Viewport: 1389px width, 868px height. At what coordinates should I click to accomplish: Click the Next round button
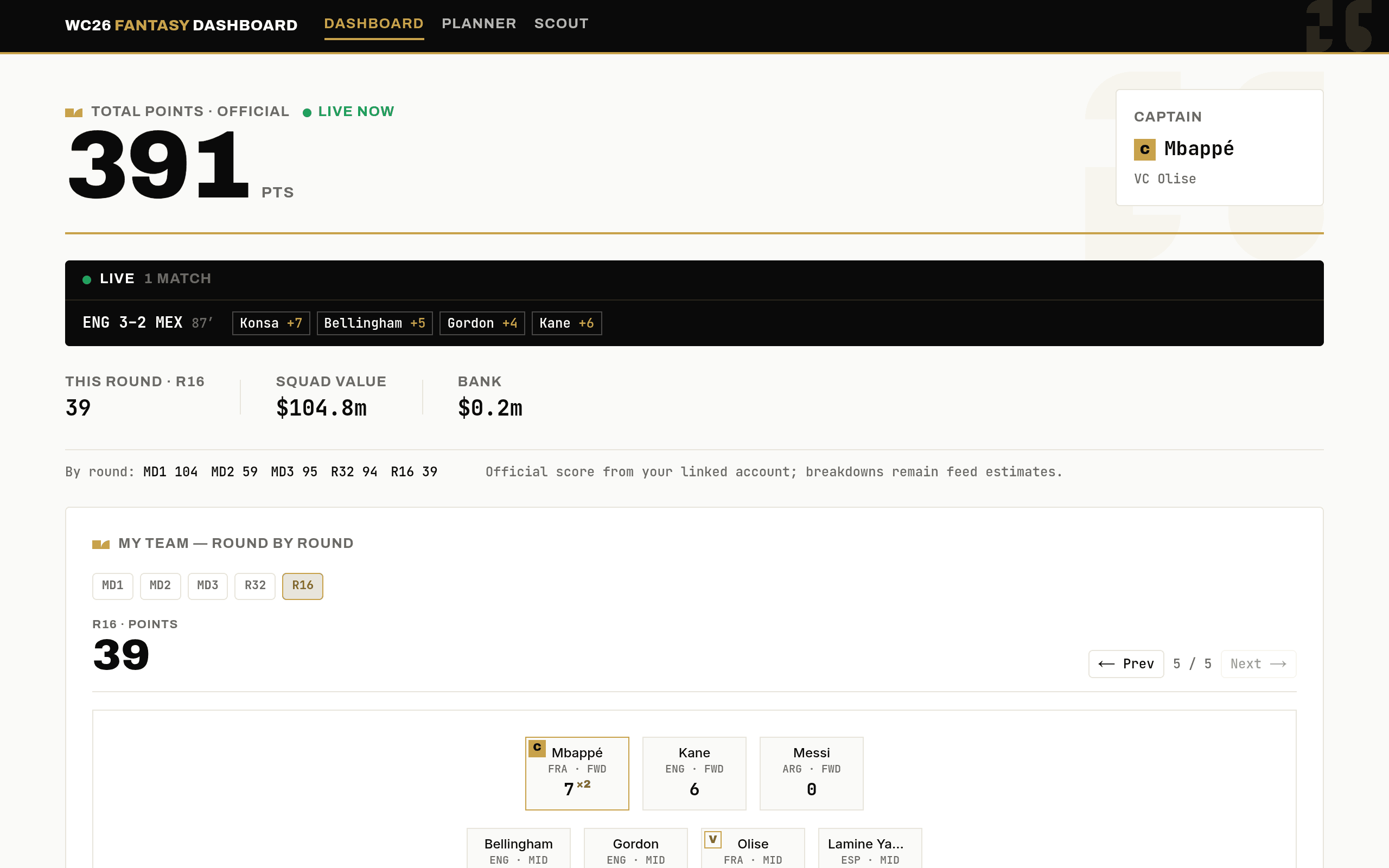(1258, 663)
